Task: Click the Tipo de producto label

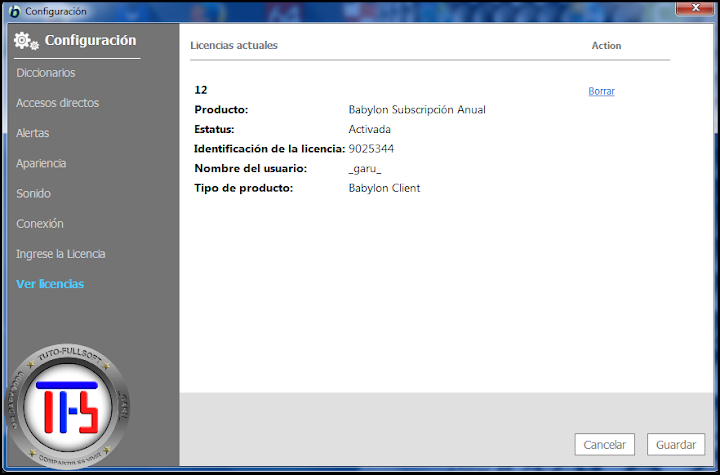Action: (x=244, y=188)
